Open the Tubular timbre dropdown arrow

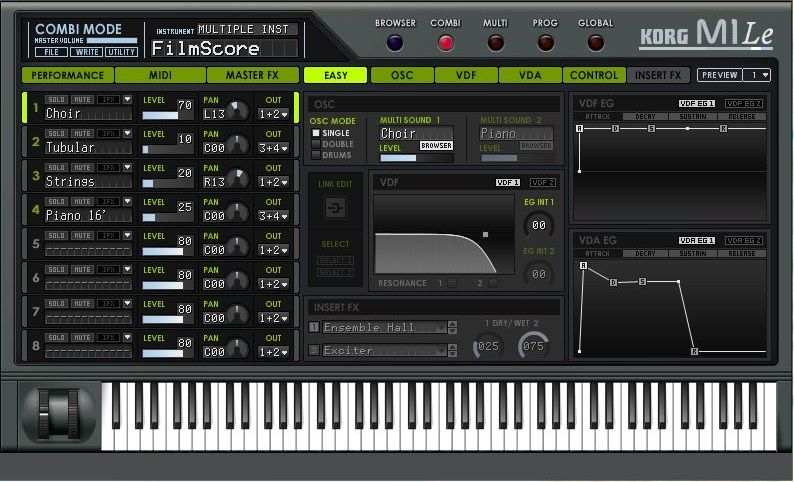click(127, 134)
